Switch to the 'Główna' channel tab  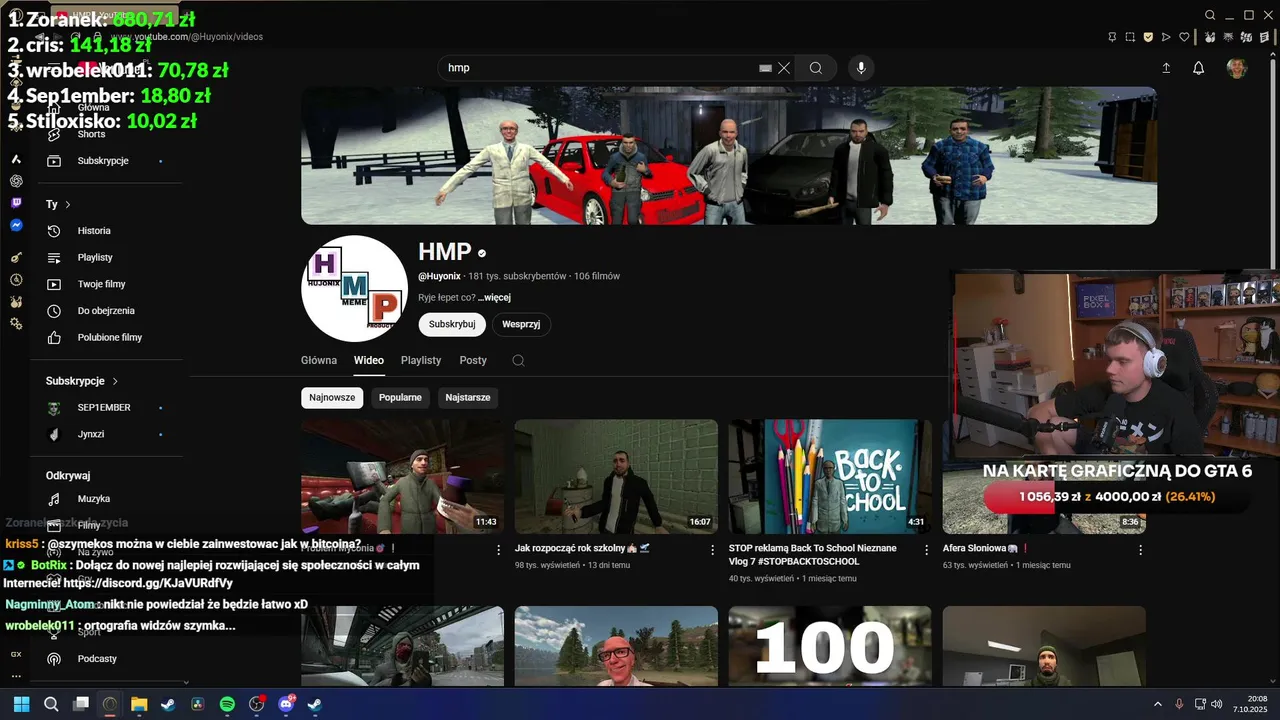pyautogui.click(x=319, y=360)
